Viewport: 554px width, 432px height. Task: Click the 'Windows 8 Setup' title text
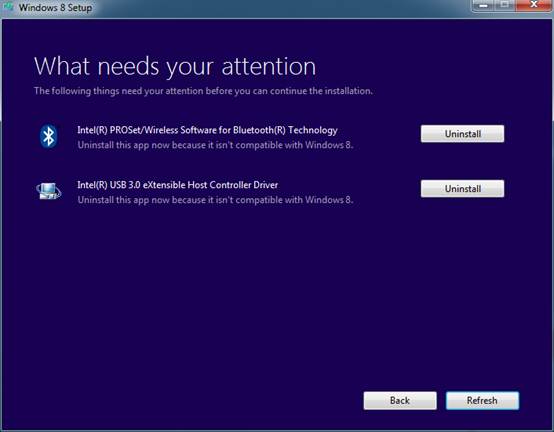tap(55, 7)
